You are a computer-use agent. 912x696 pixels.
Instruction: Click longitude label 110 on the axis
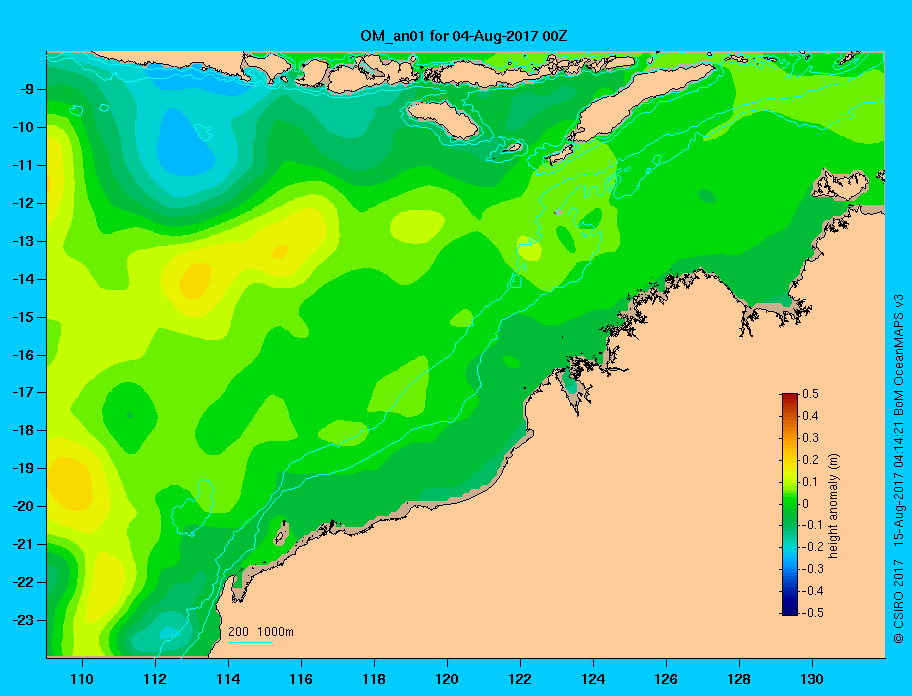click(83, 679)
